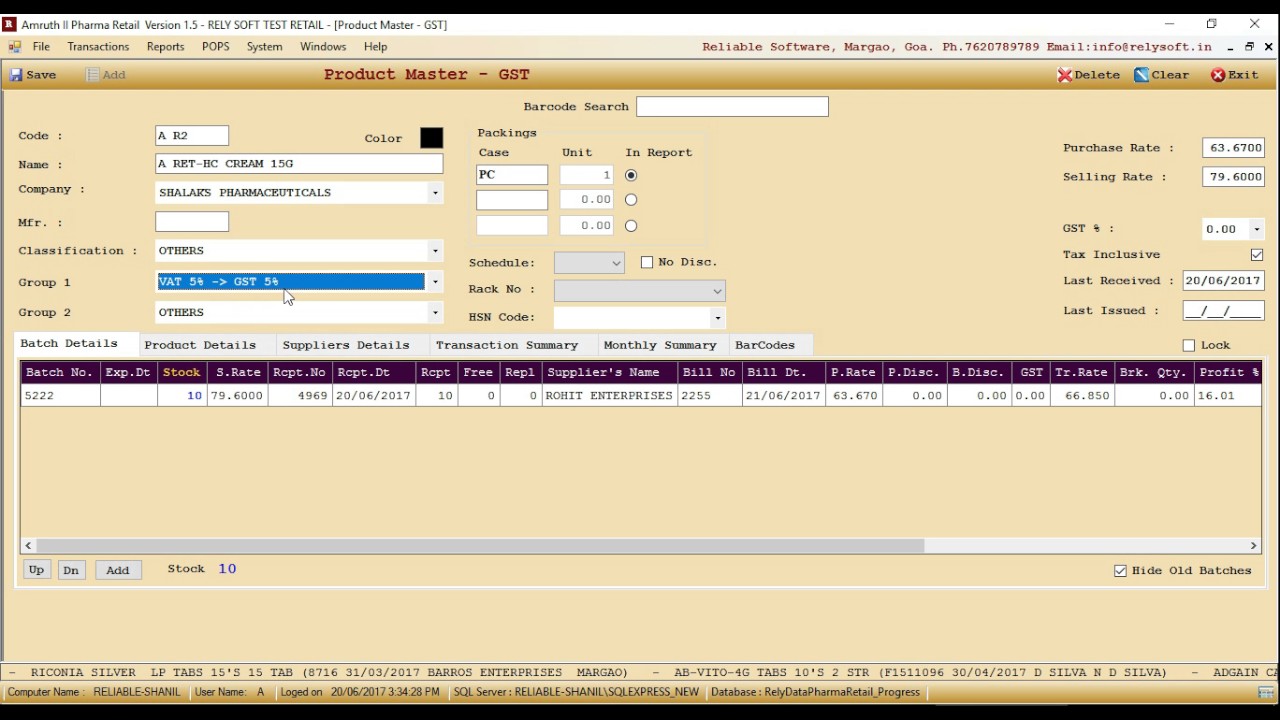Click the Selling Rate field
Image resolution: width=1280 pixels, height=720 pixels.
coord(1234,176)
